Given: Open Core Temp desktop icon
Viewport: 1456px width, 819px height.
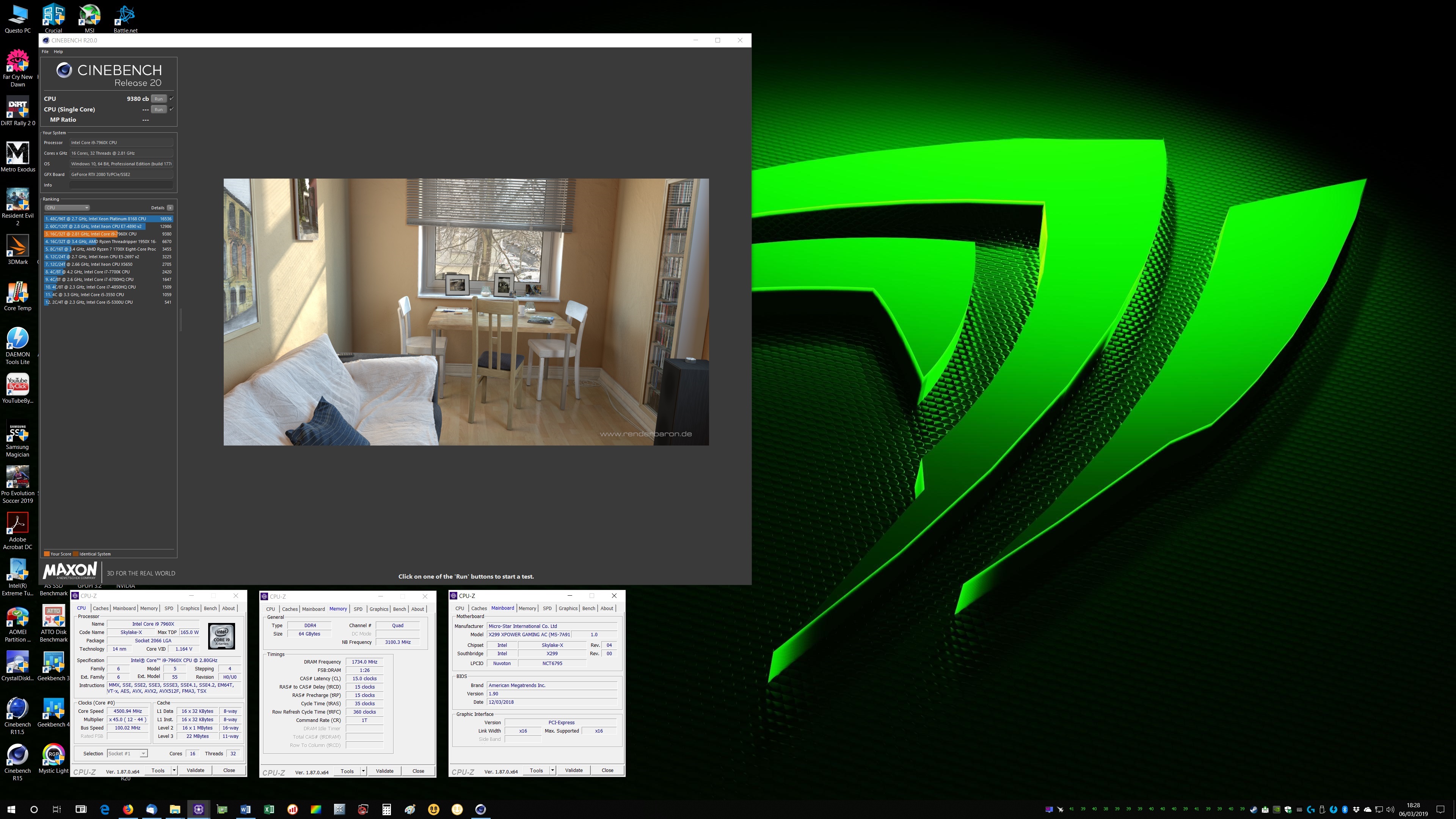Looking at the screenshot, I should tap(17, 296).
